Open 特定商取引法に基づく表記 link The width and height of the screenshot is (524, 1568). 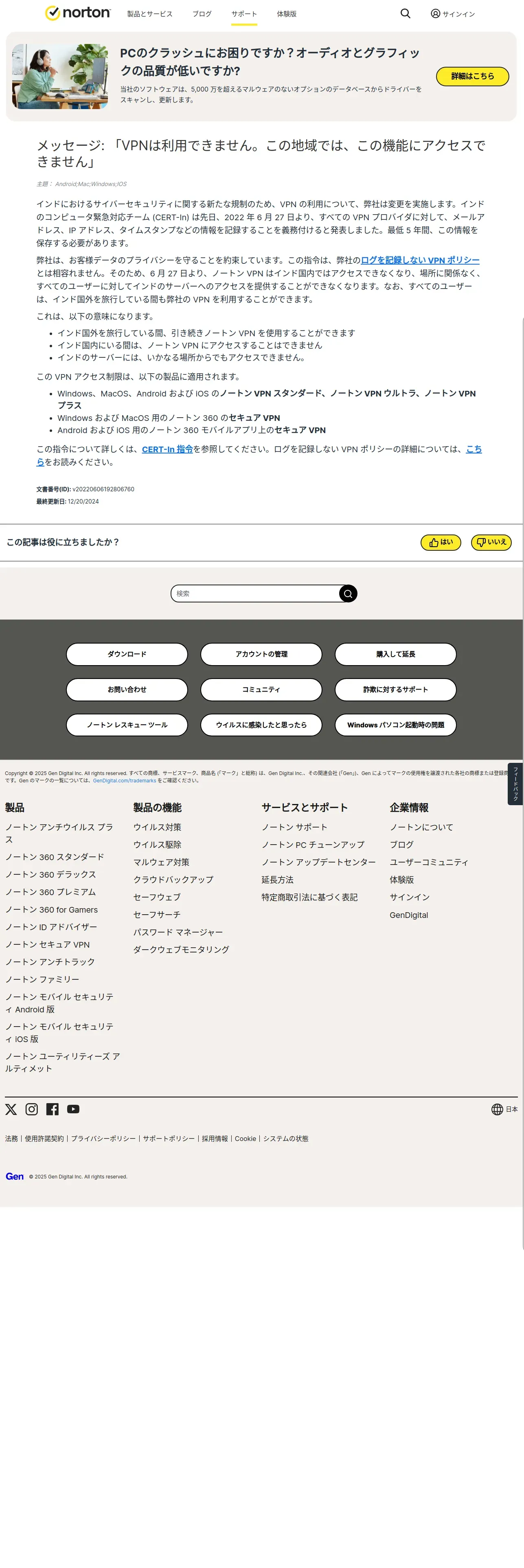(x=310, y=897)
